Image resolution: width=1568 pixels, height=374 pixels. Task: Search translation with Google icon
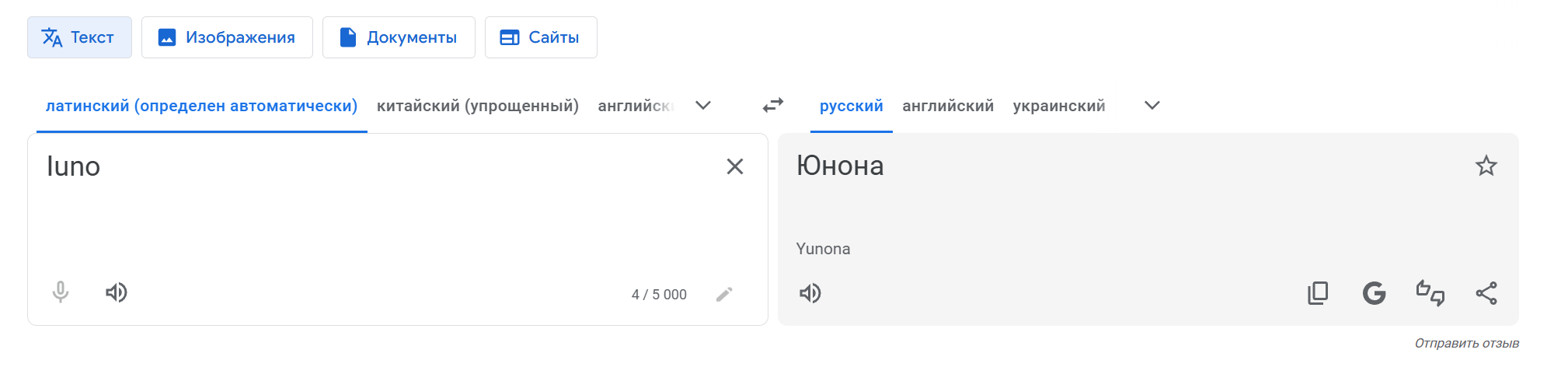[x=1374, y=293]
